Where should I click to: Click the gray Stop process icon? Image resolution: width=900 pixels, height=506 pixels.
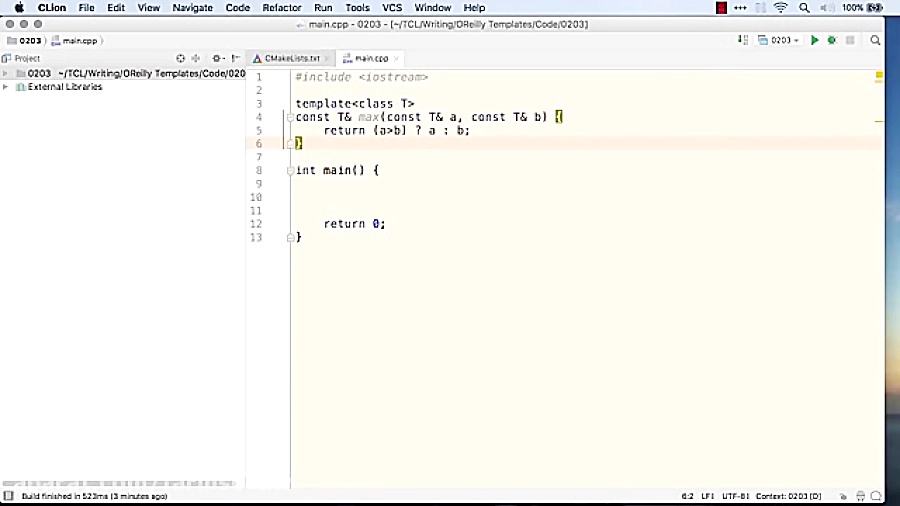pyautogui.click(x=850, y=40)
